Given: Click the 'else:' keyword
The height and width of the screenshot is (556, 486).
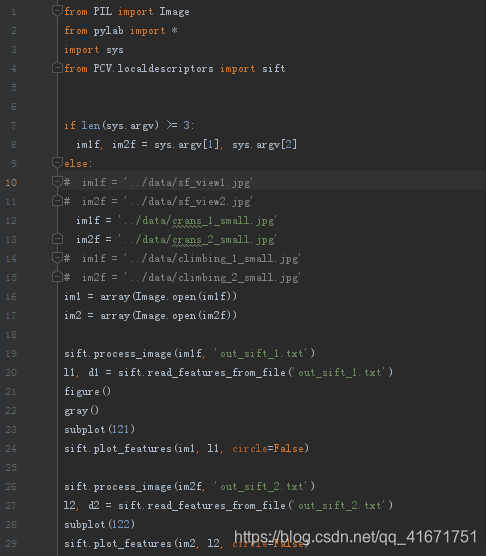Looking at the screenshot, I should 78,163.
